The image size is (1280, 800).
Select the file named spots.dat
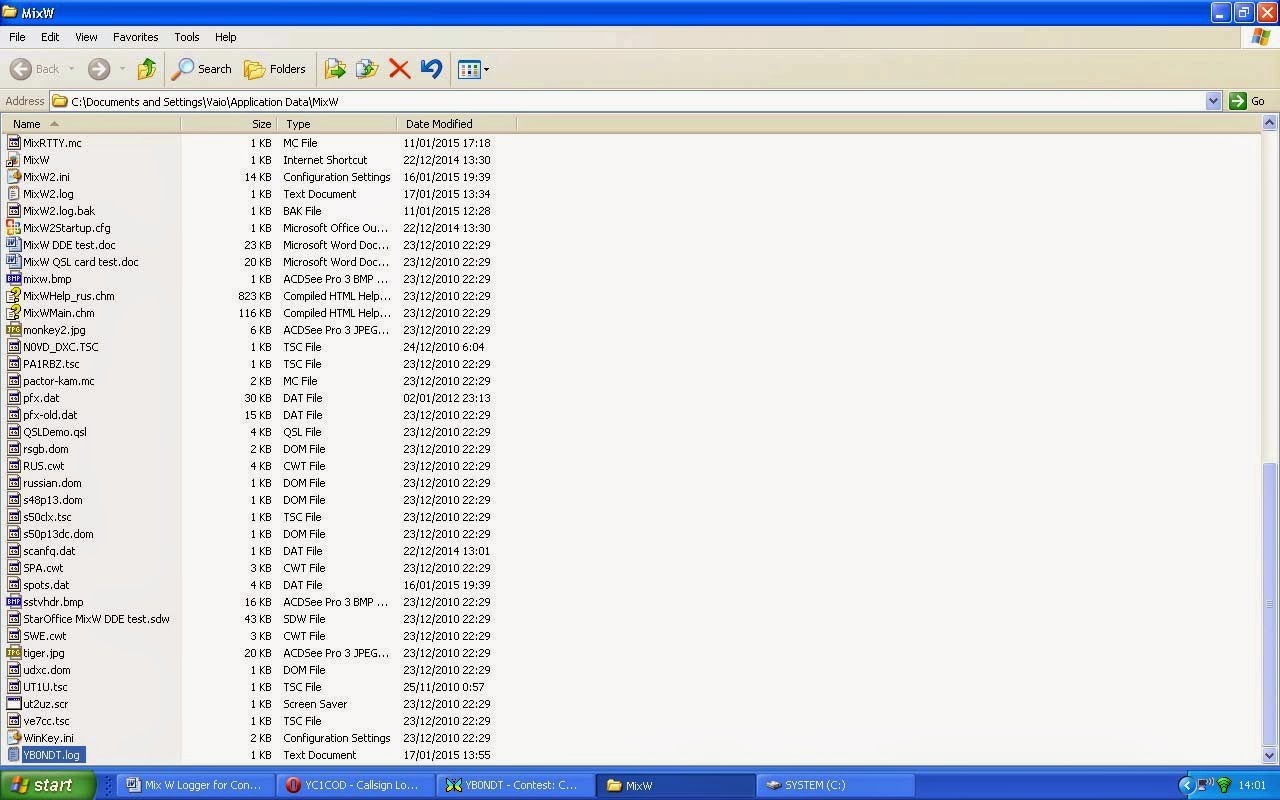click(46, 585)
